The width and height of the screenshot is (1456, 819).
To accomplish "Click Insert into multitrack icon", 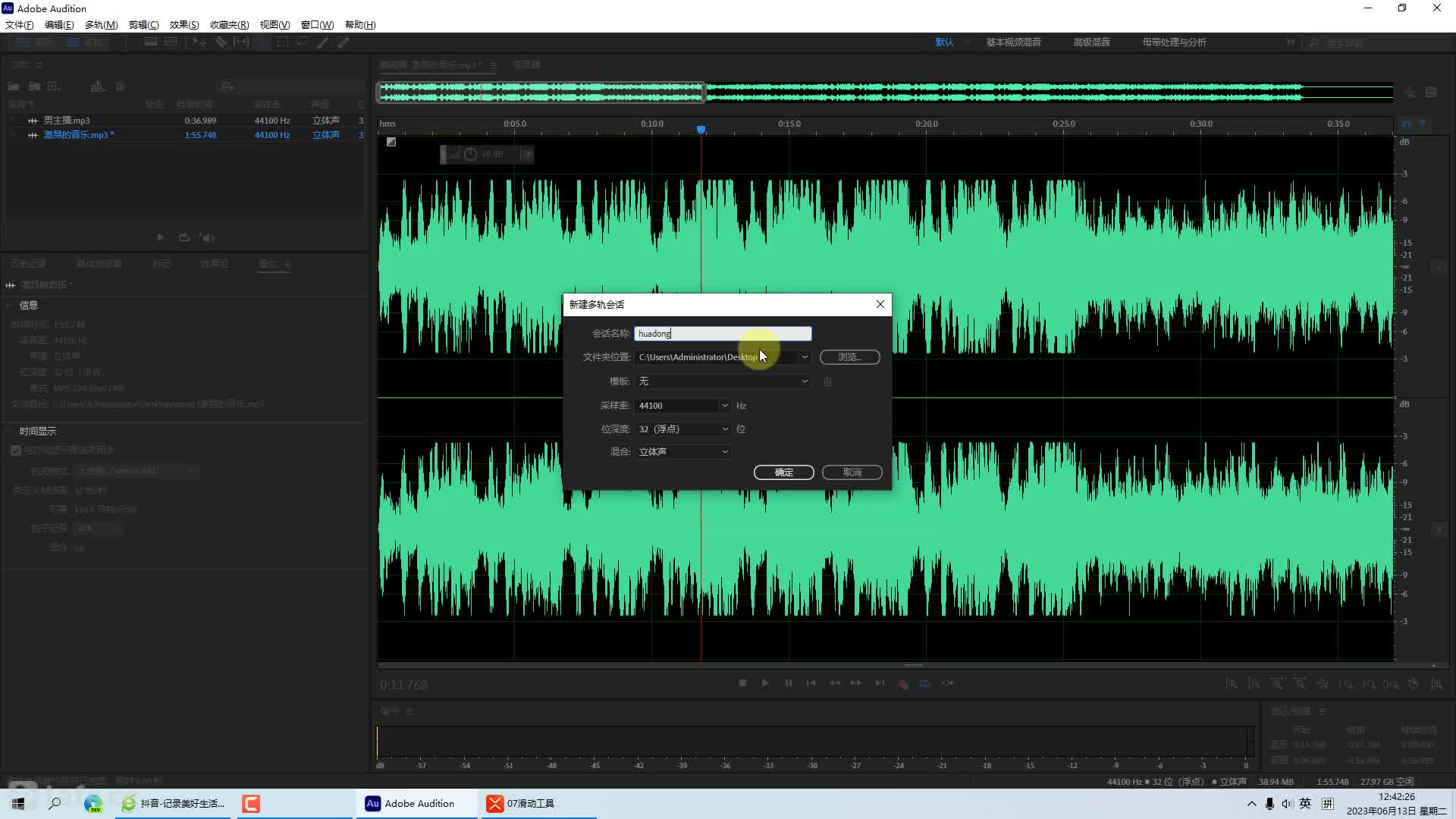I will 97,86.
